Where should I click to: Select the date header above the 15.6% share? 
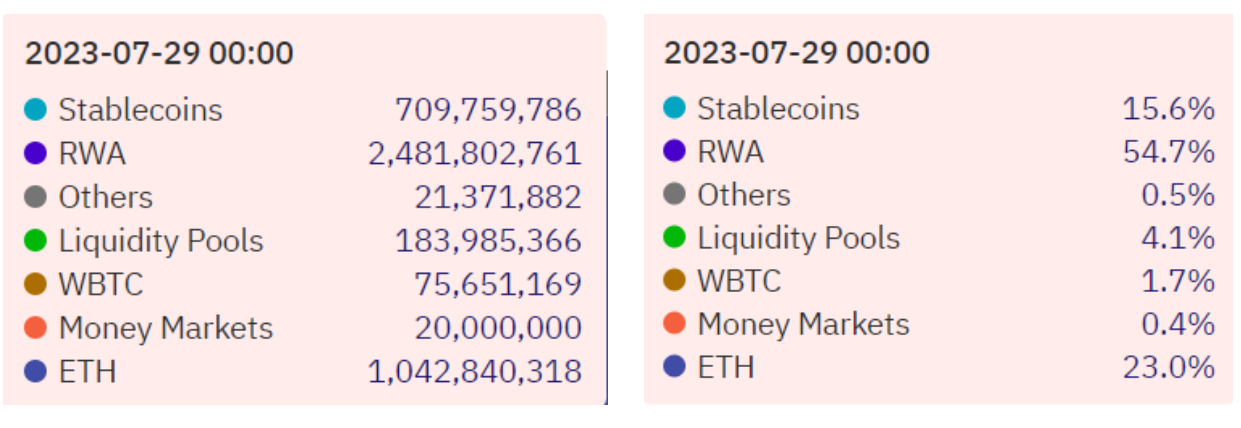click(797, 52)
